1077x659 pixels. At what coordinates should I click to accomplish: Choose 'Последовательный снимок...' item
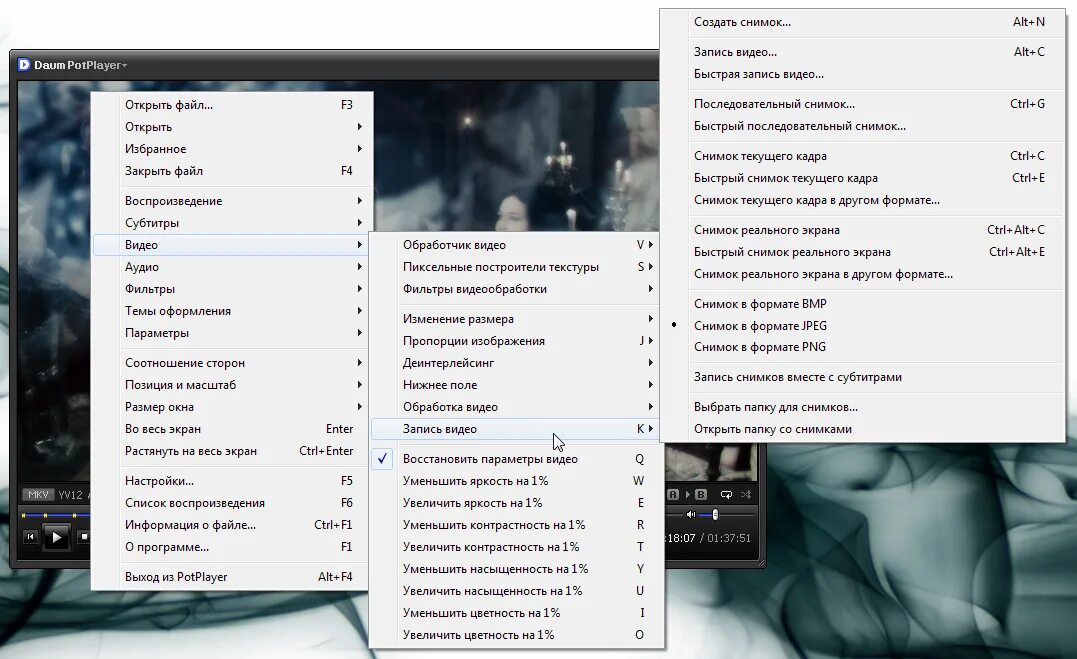(x=863, y=104)
